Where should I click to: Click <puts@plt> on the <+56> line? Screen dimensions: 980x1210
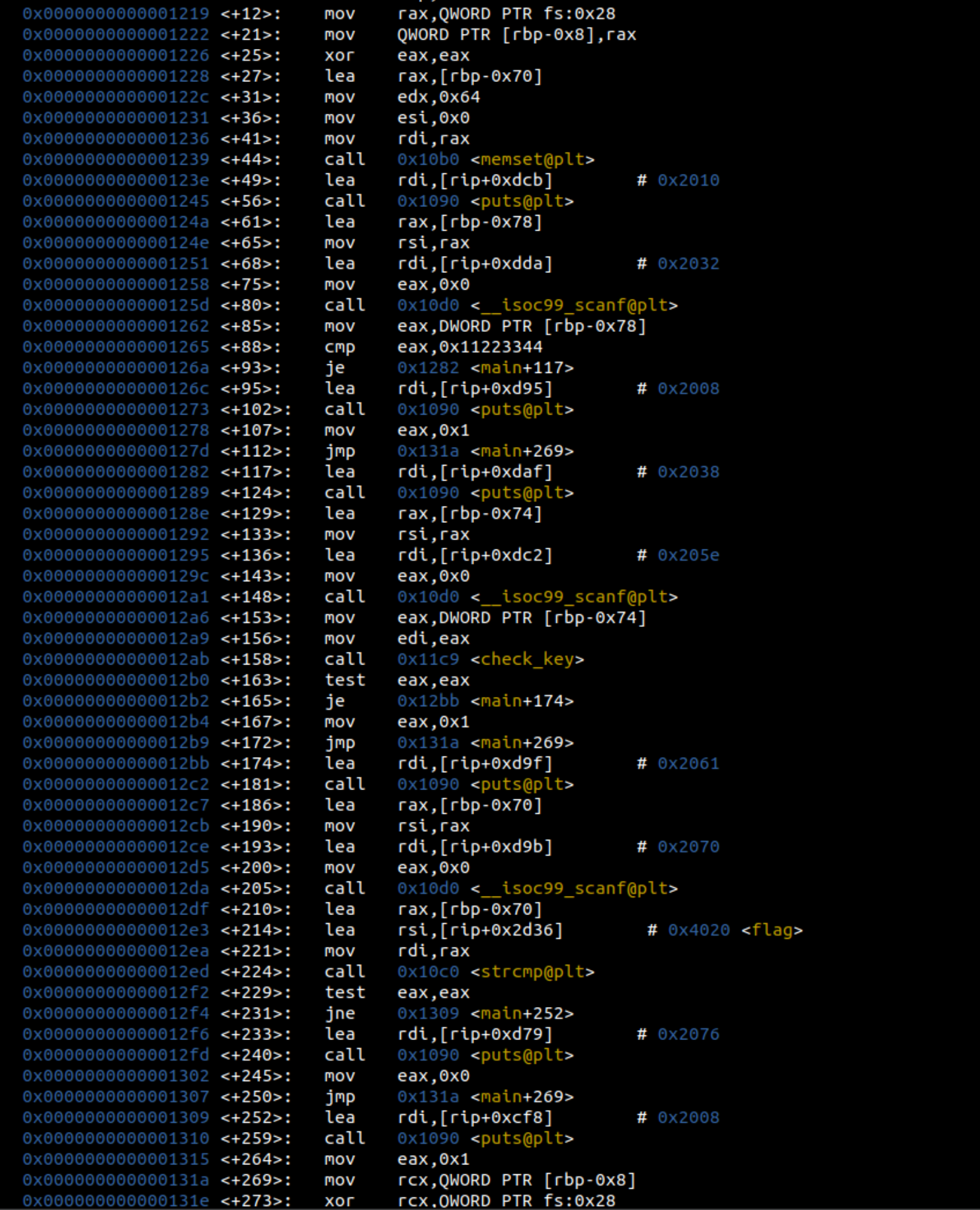pyautogui.click(x=522, y=201)
